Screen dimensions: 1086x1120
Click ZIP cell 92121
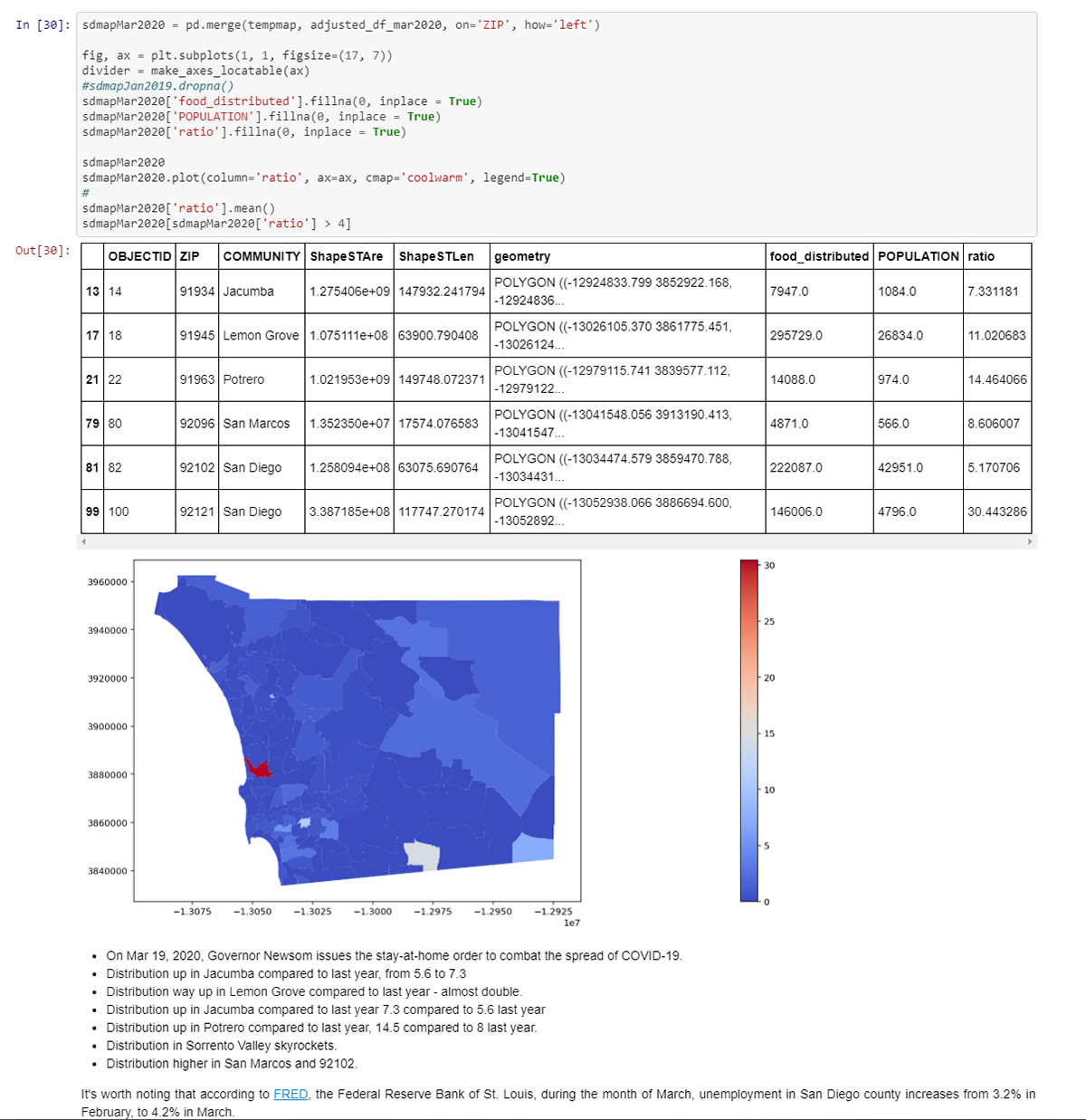coord(197,512)
